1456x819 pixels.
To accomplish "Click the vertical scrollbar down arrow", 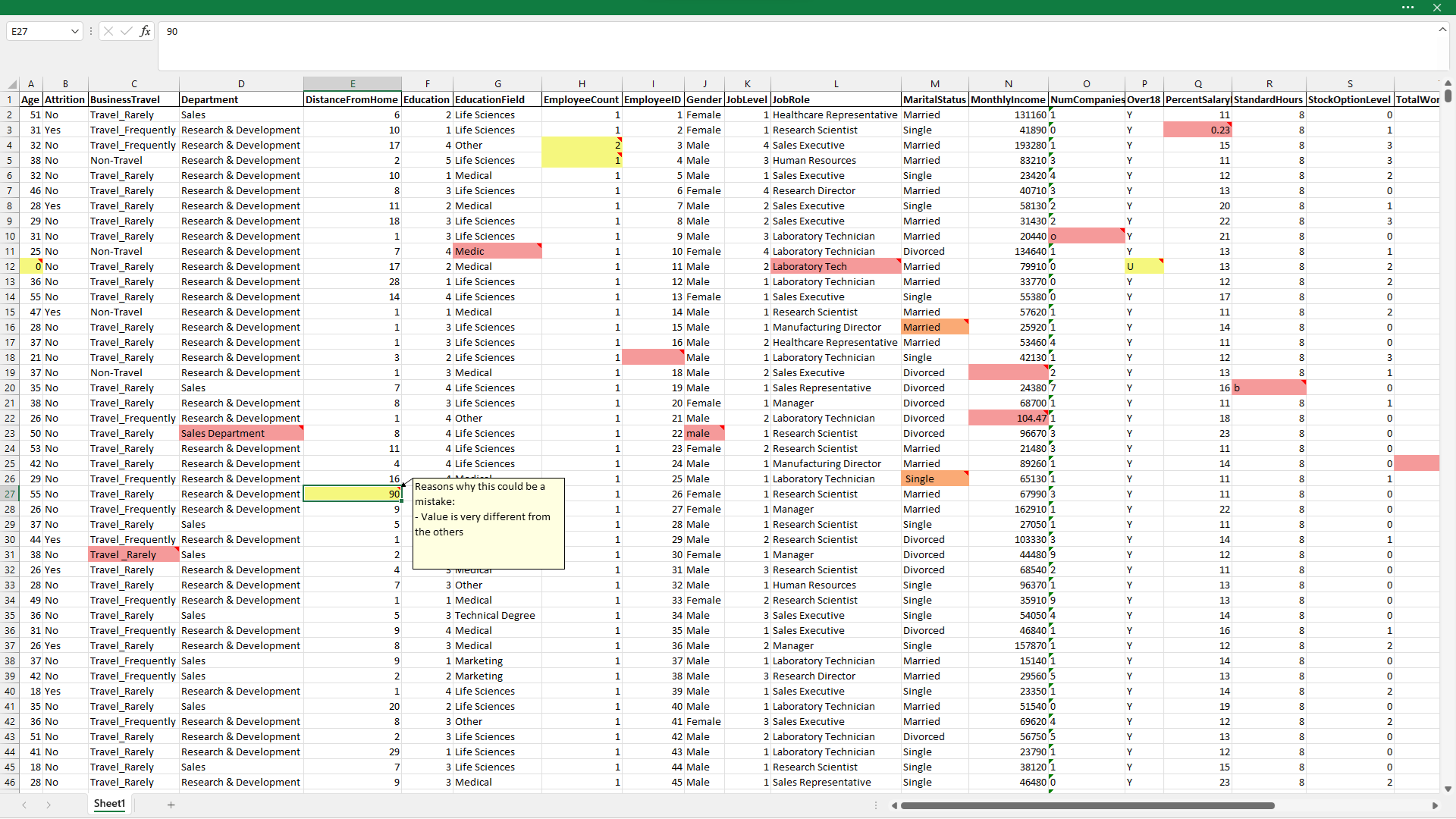I will tap(1448, 789).
